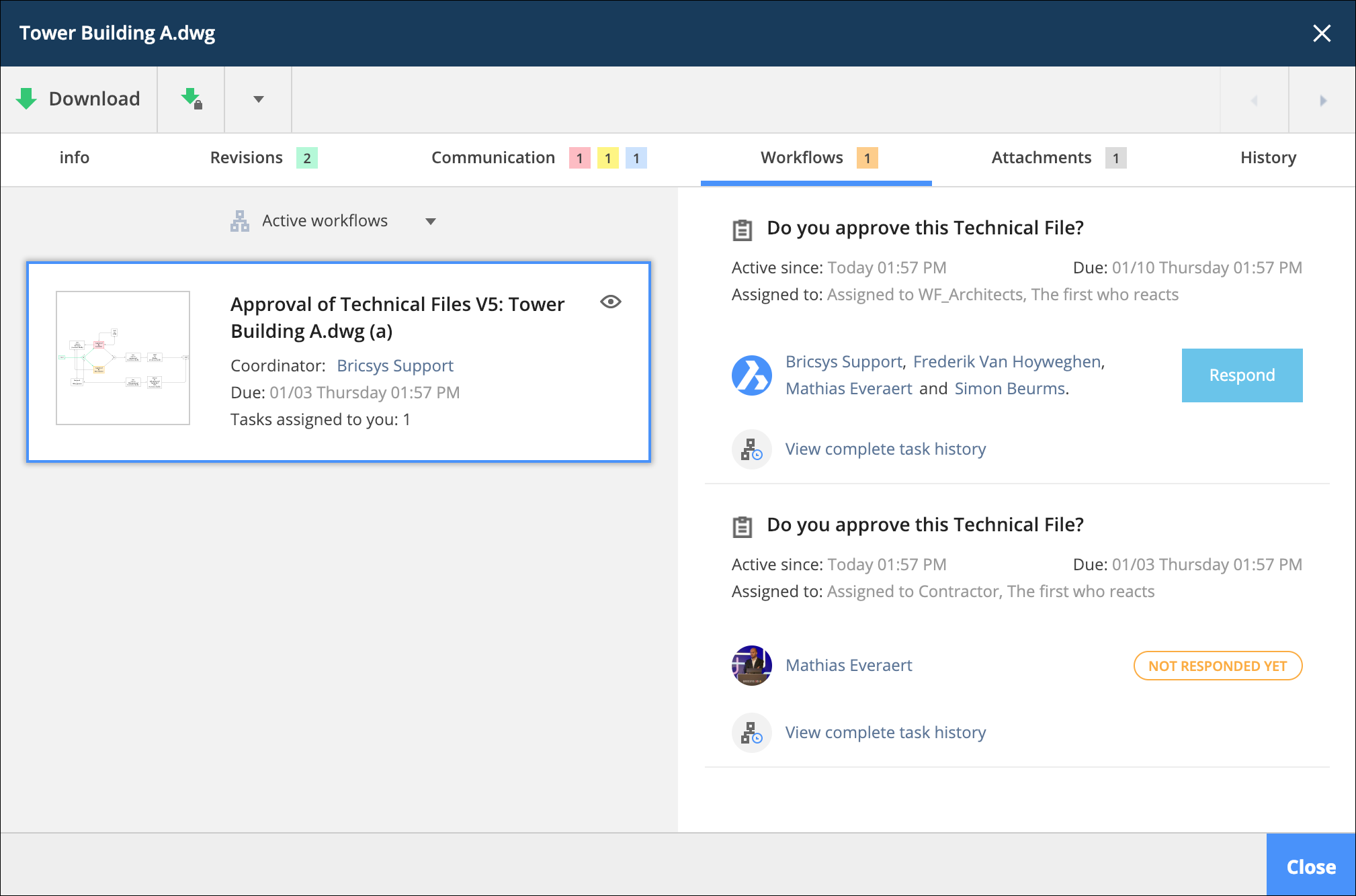Click the Due 01/10 Thursday 01:57 PM date
The width and height of the screenshot is (1356, 896).
(x=1187, y=268)
